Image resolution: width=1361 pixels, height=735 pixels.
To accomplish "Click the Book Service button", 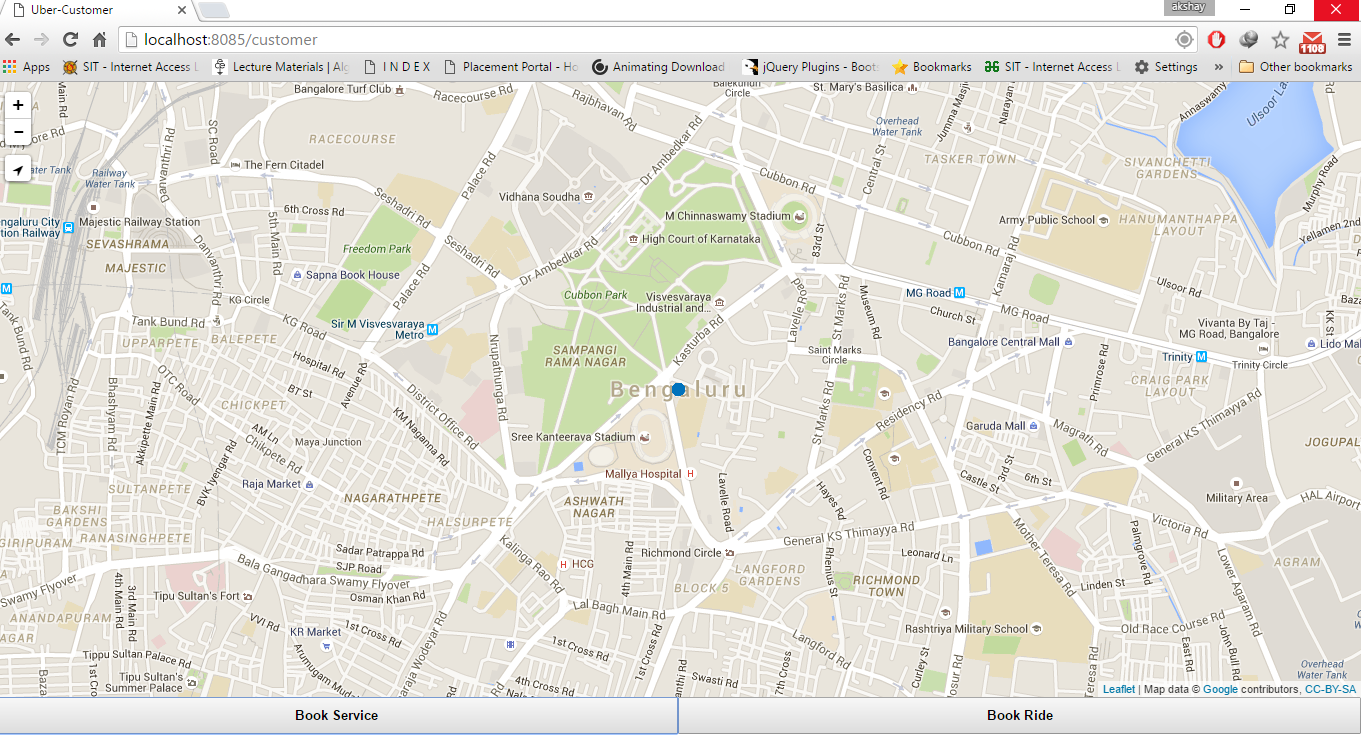I will pos(337,716).
